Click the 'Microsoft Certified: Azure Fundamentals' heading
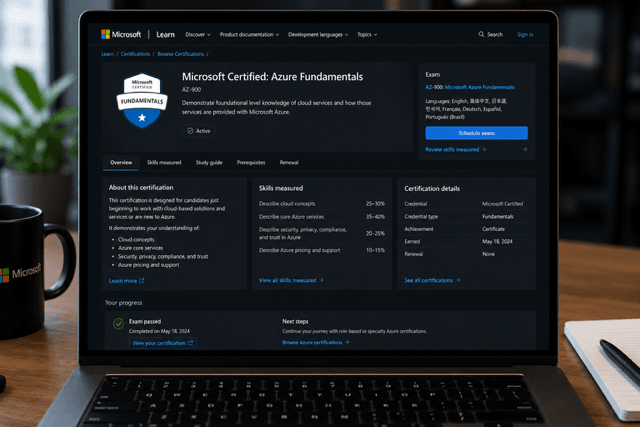The image size is (640, 427). pos(272,77)
